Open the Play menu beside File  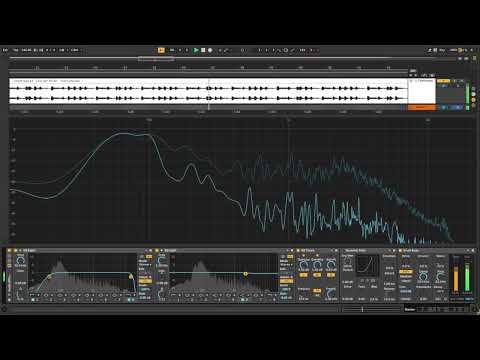pos(16,50)
